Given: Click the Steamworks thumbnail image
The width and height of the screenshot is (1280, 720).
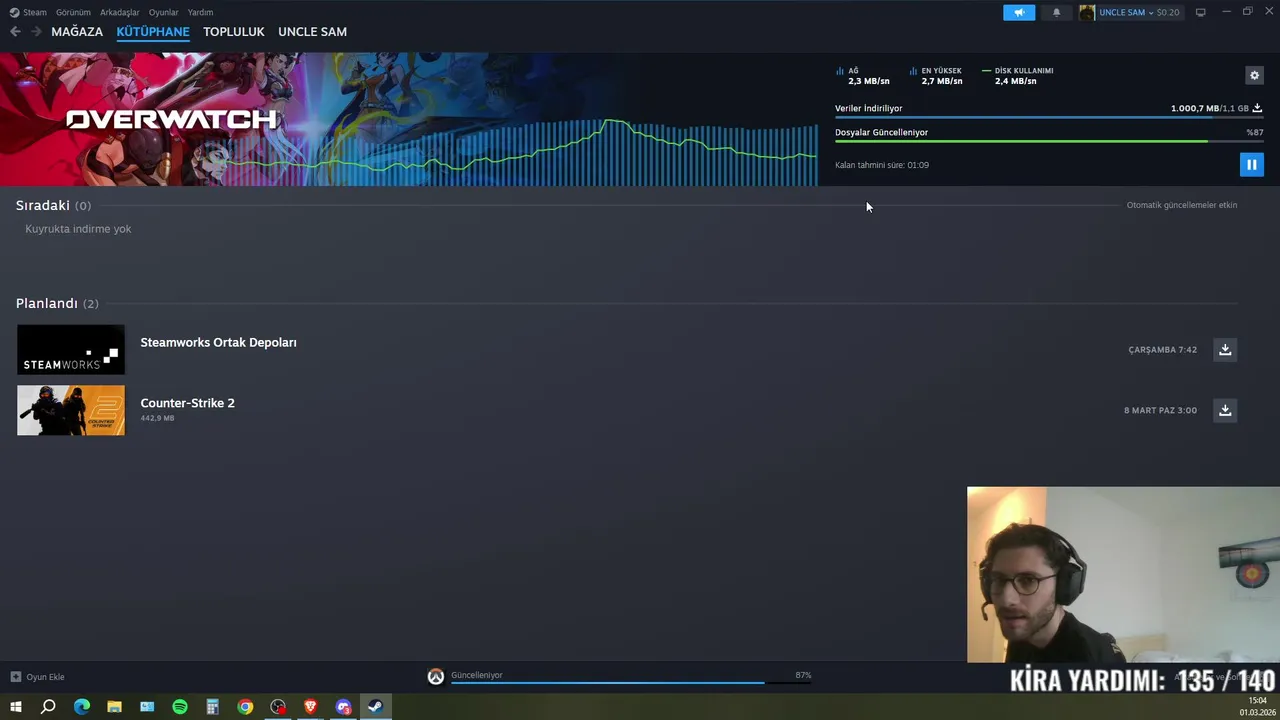Looking at the screenshot, I should [x=71, y=349].
